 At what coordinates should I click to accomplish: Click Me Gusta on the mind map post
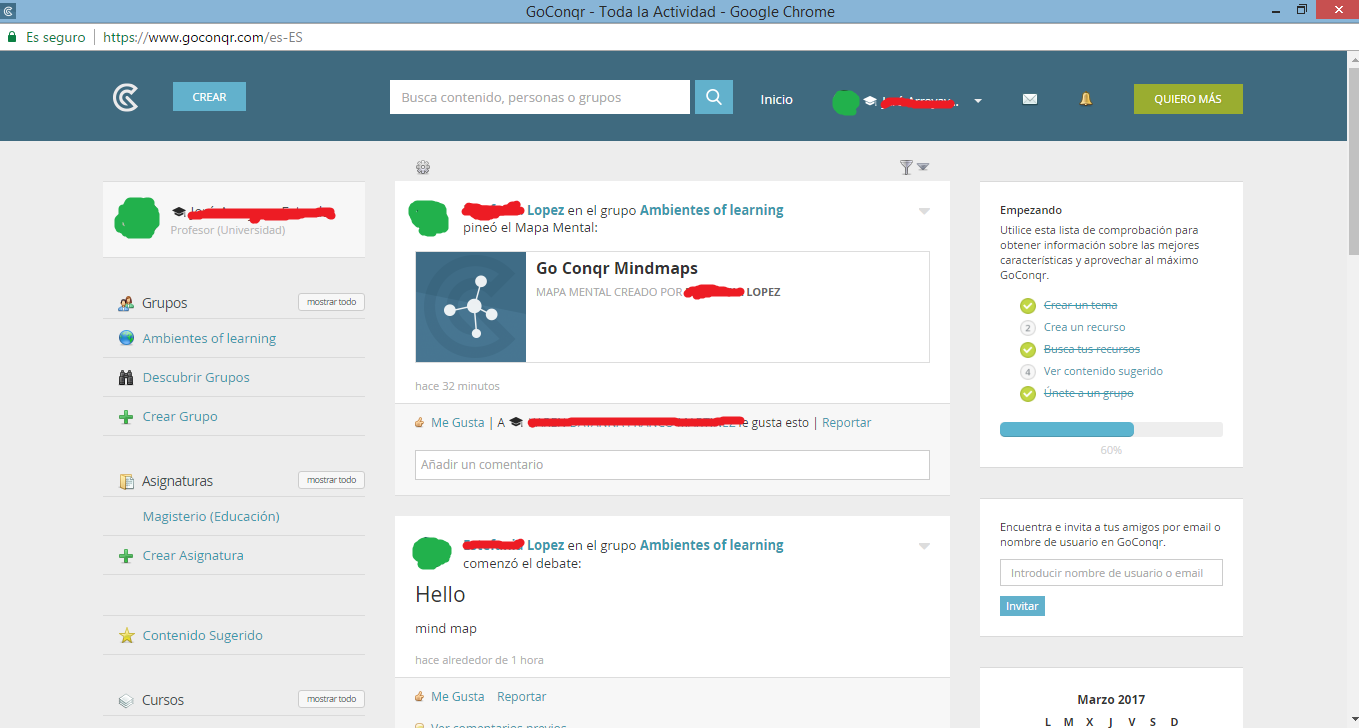click(x=457, y=423)
